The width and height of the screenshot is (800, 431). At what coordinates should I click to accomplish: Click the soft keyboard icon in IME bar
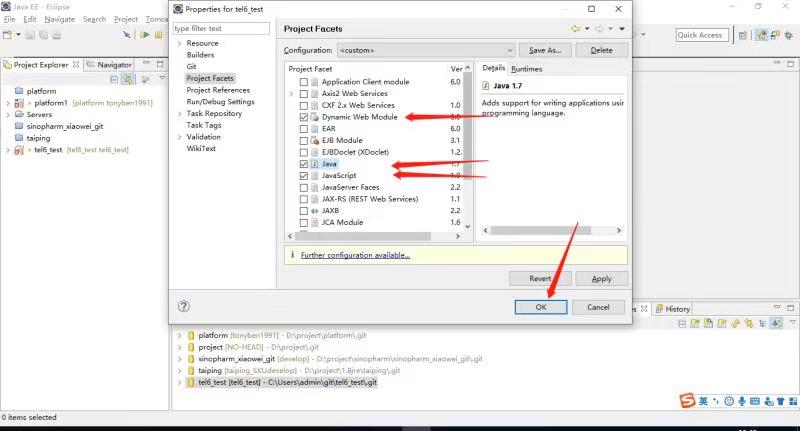click(755, 401)
